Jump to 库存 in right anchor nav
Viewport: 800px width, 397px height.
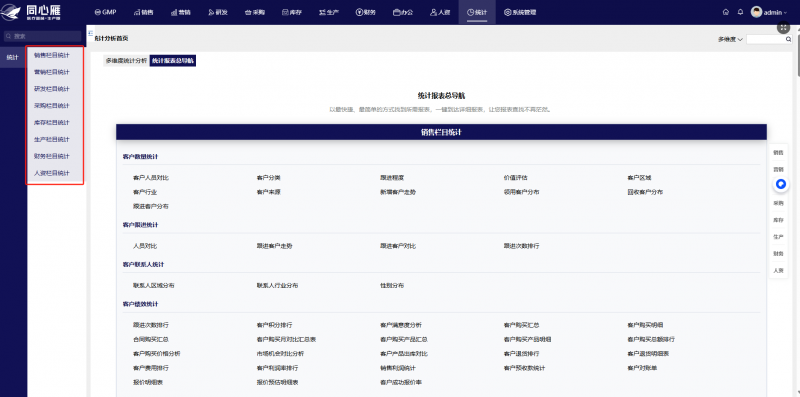[x=778, y=220]
